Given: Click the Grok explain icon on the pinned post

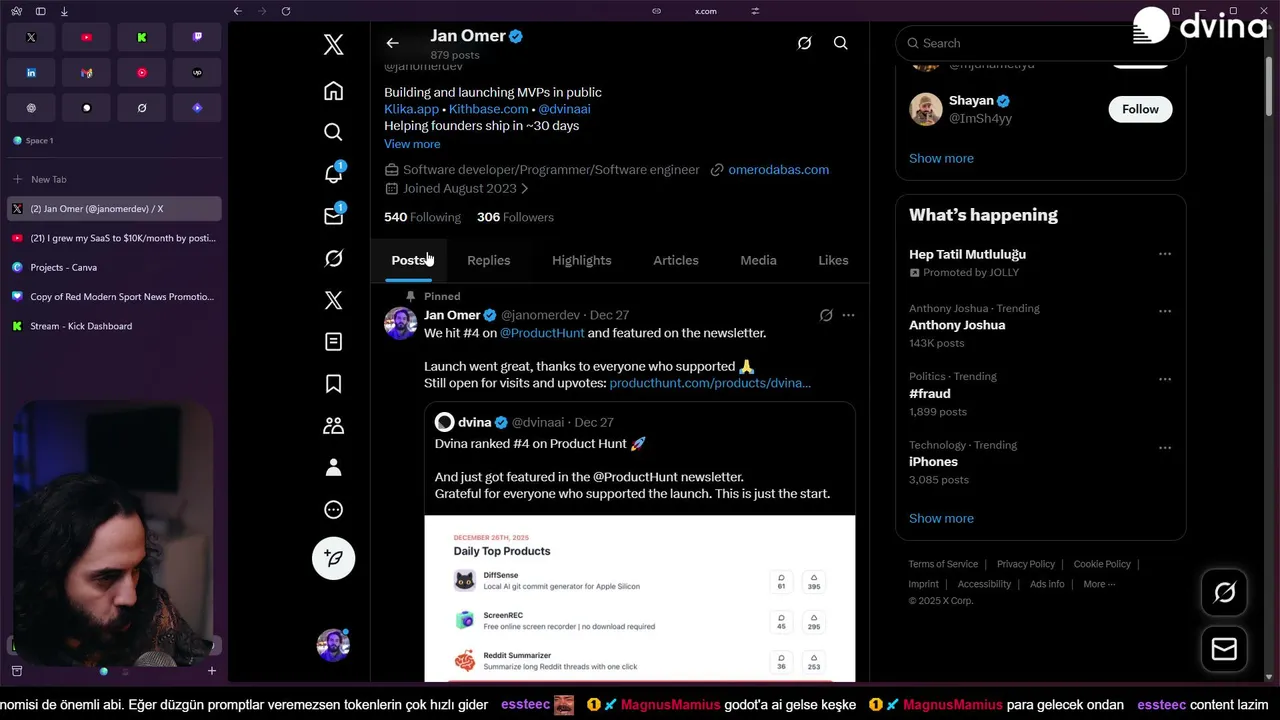Looking at the screenshot, I should (x=826, y=315).
